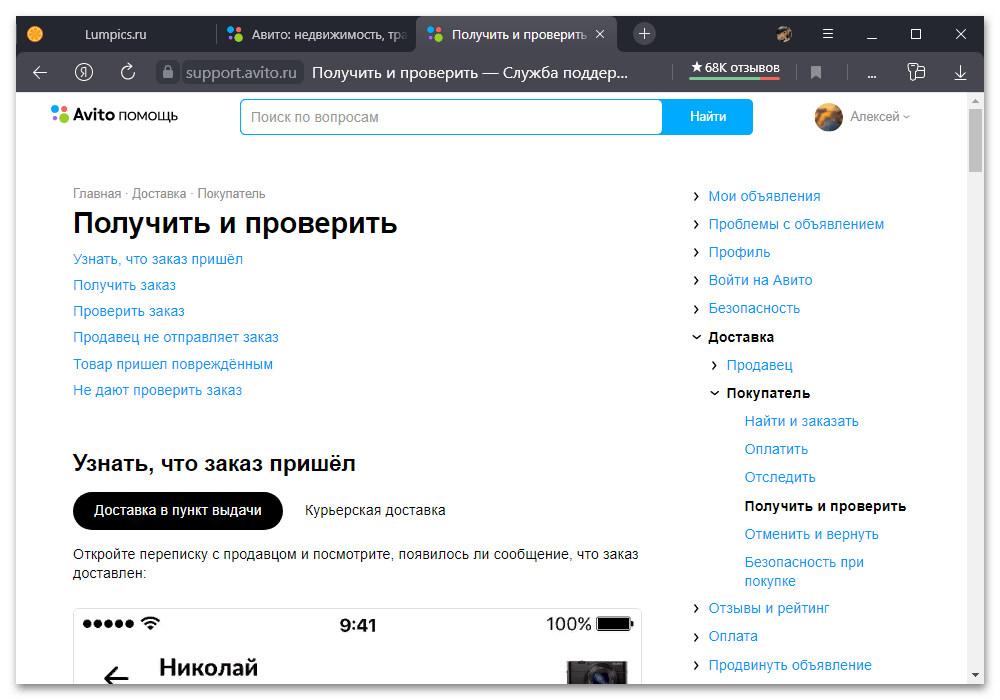Click the Avito помощь logo
Screen dimensions: 1000x700
[x=114, y=115]
